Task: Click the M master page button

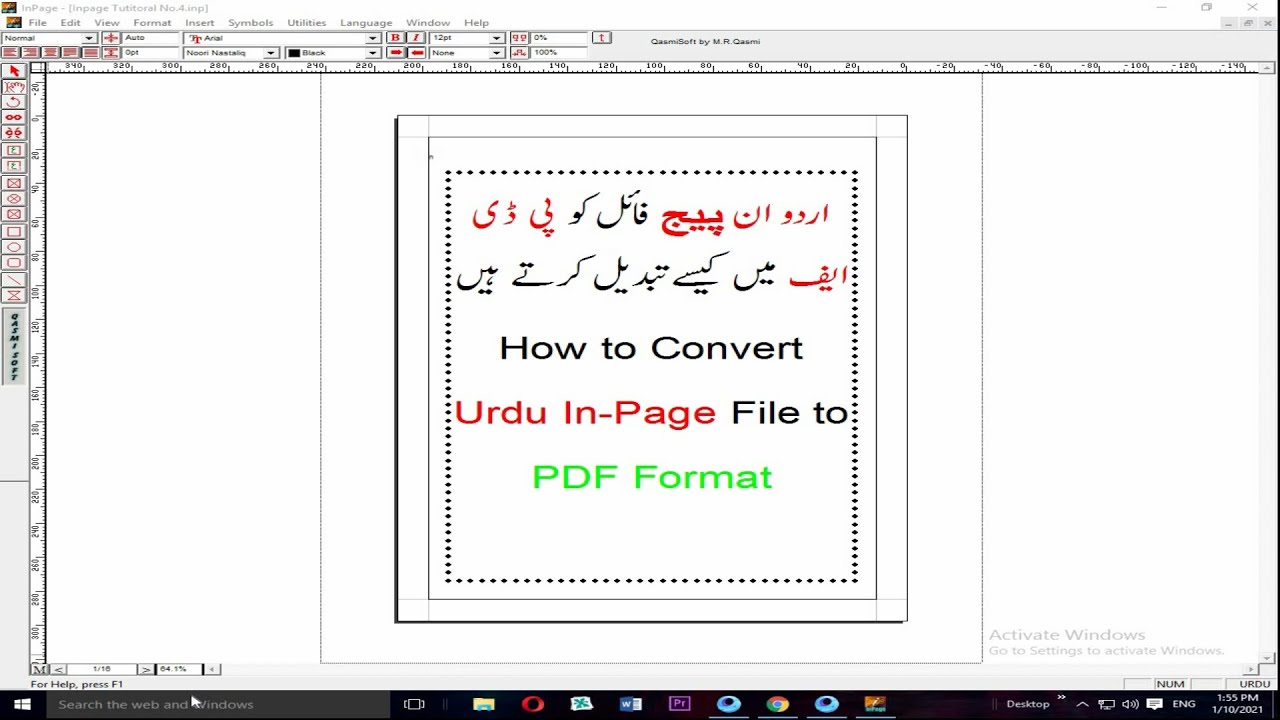Action: tap(39, 669)
